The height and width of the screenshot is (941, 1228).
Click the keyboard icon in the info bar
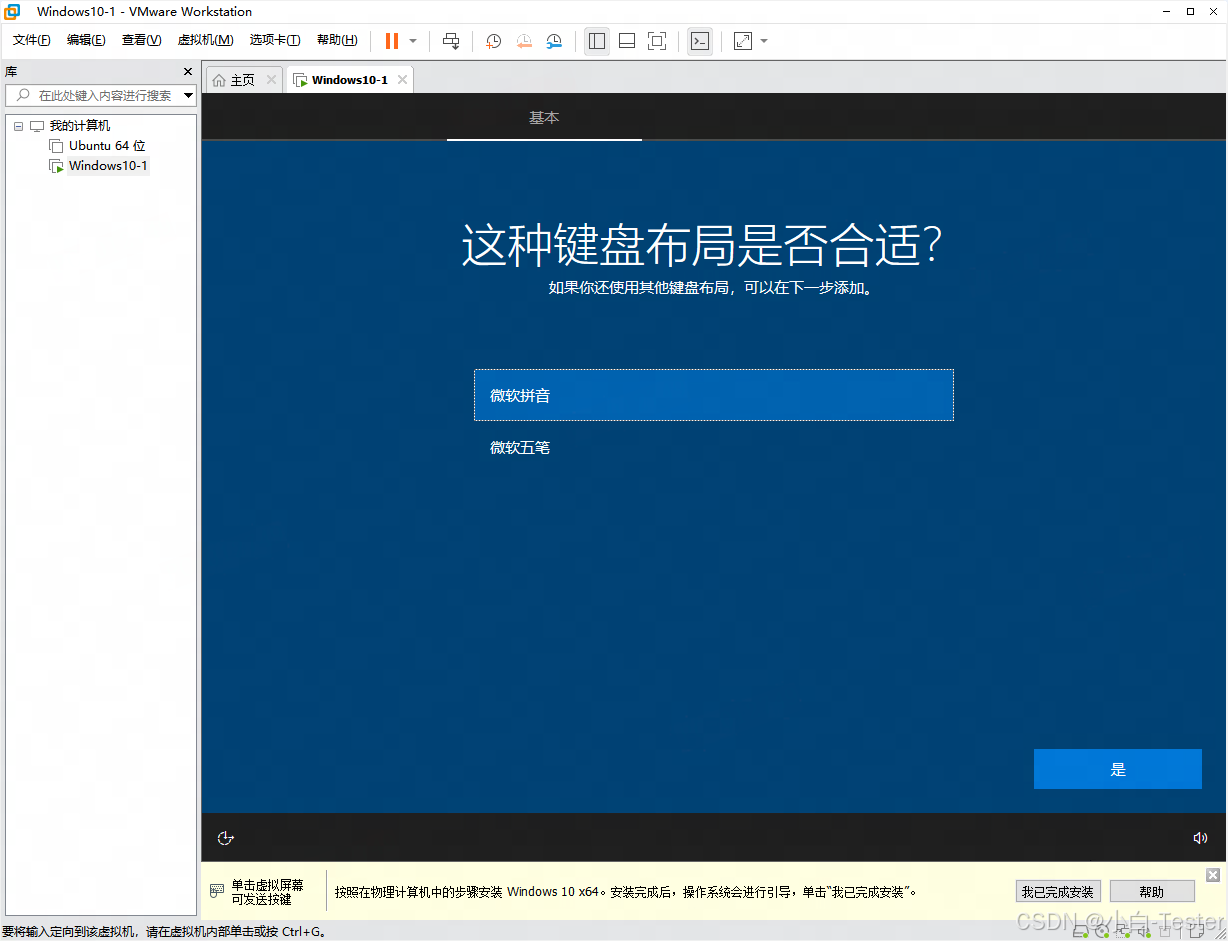click(x=217, y=890)
